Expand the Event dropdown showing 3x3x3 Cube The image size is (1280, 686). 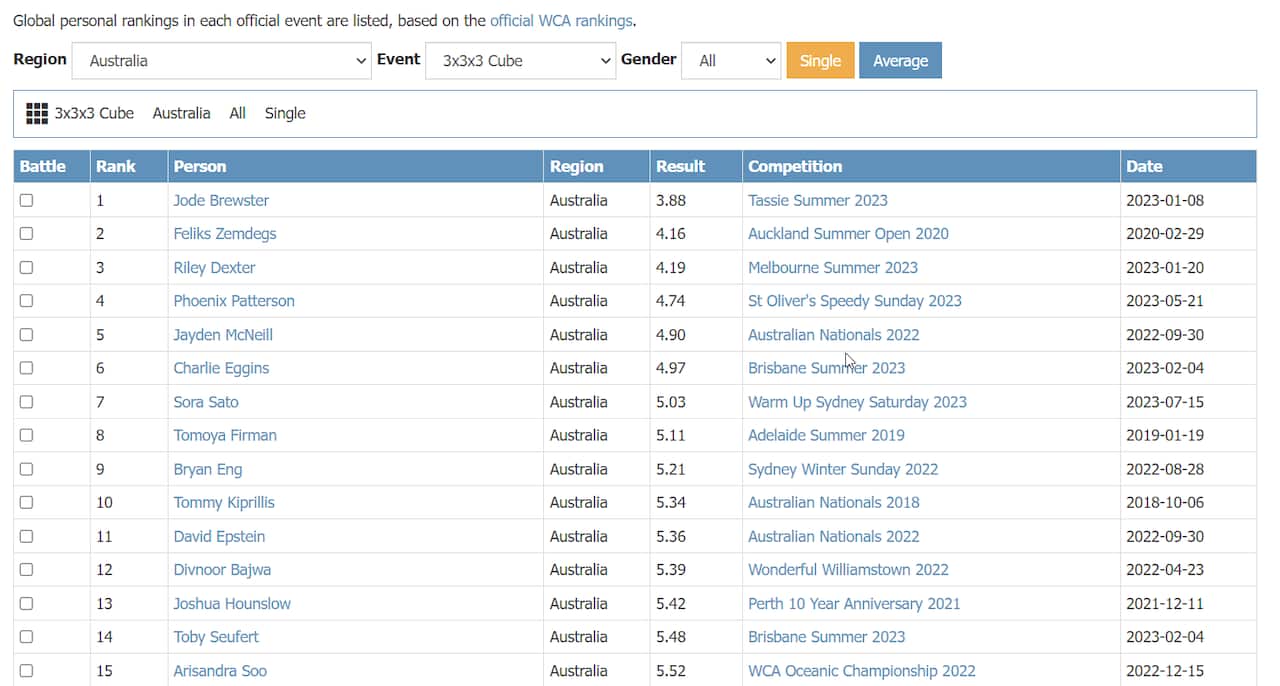521,61
